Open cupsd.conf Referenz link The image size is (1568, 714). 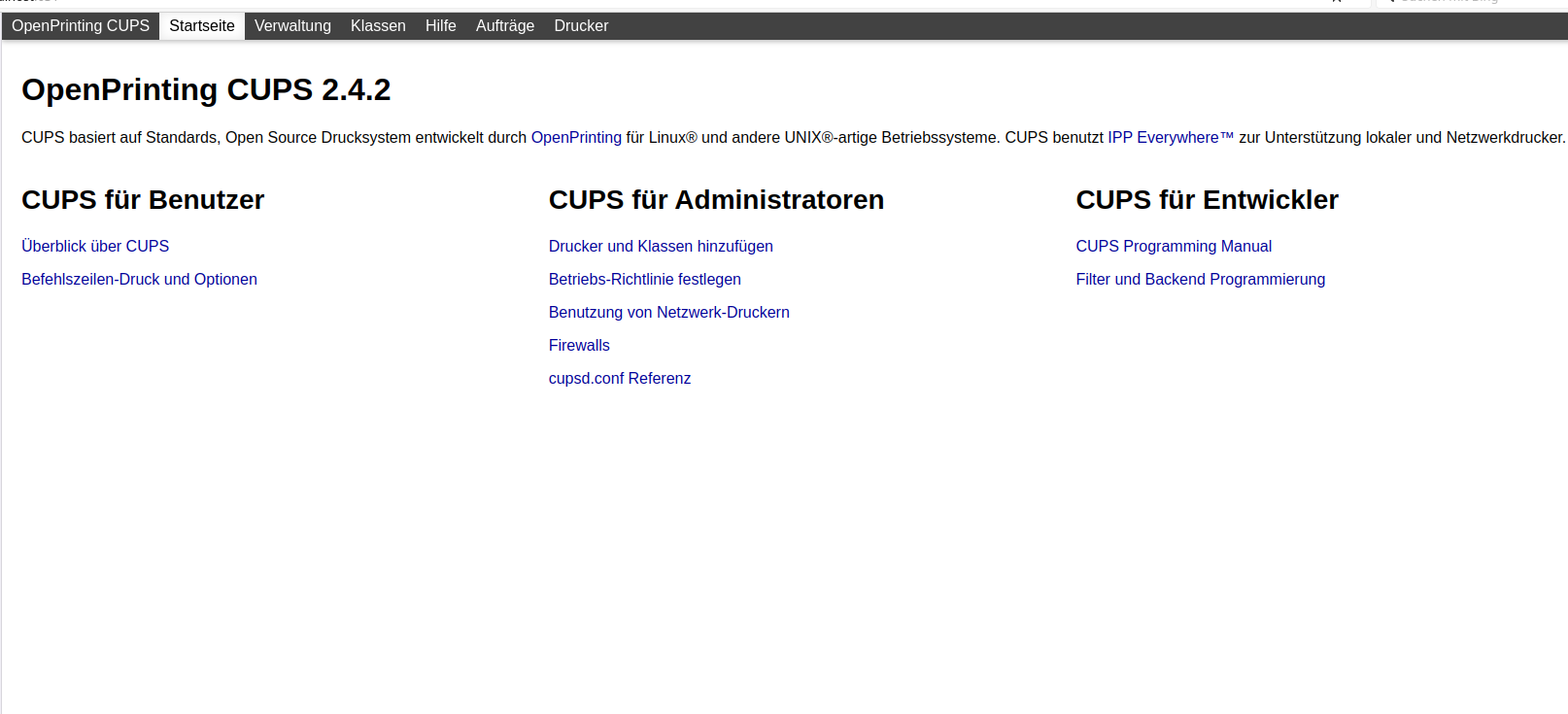click(x=619, y=379)
